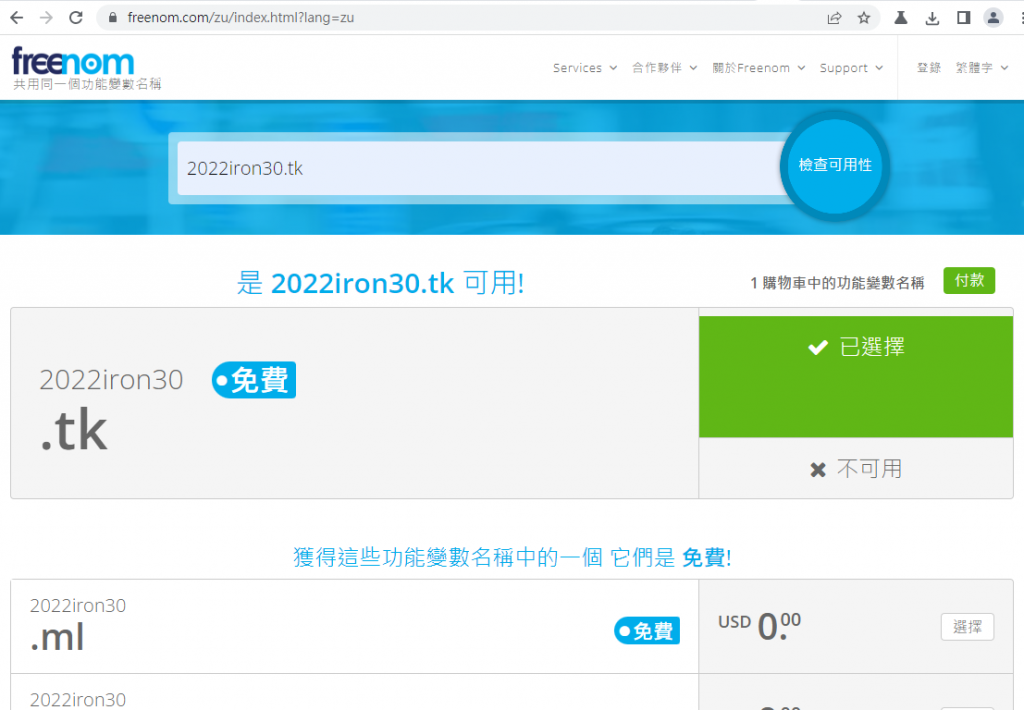Go forward with the browser forward arrow

click(46, 18)
